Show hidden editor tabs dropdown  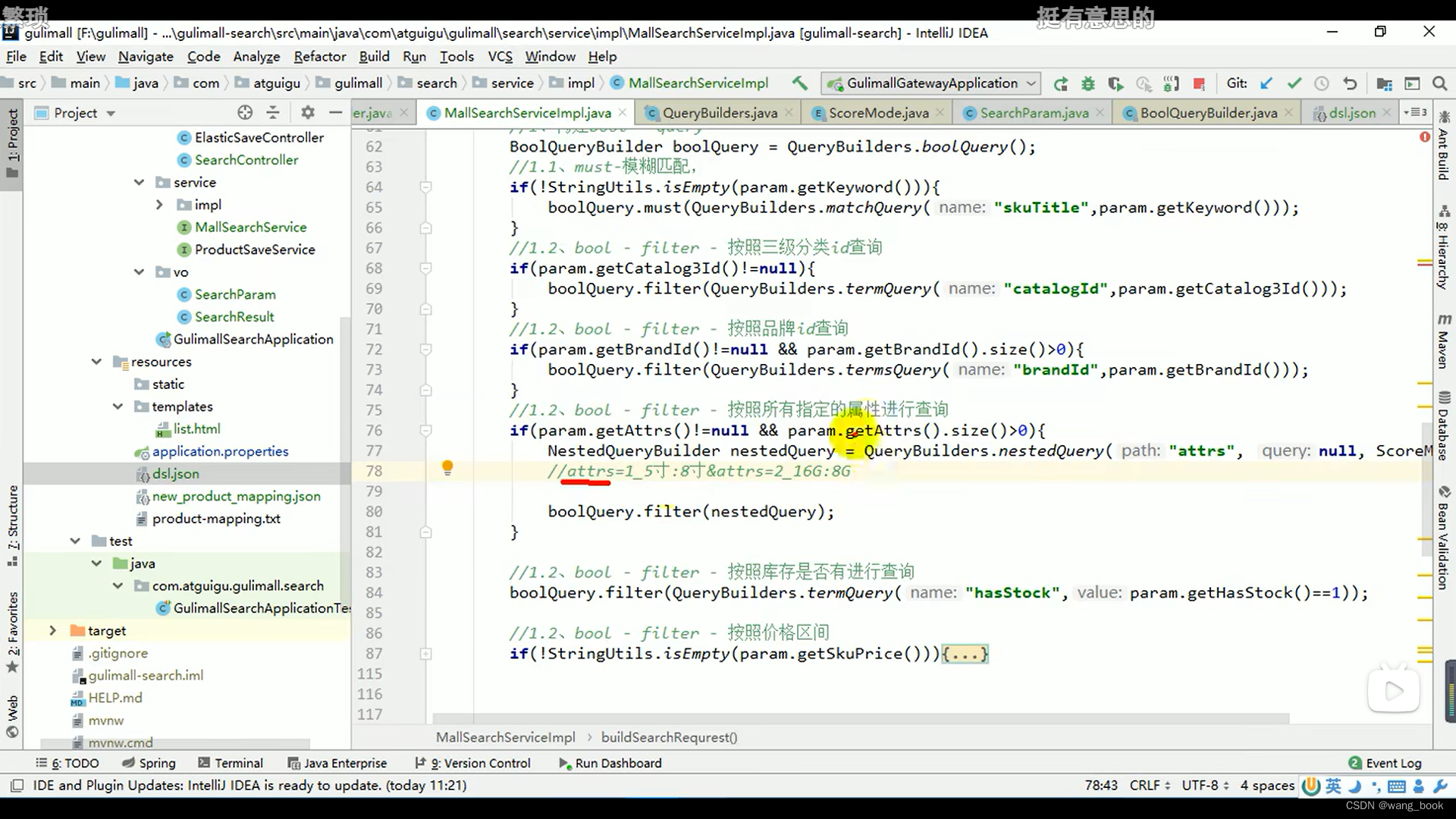click(x=1415, y=112)
